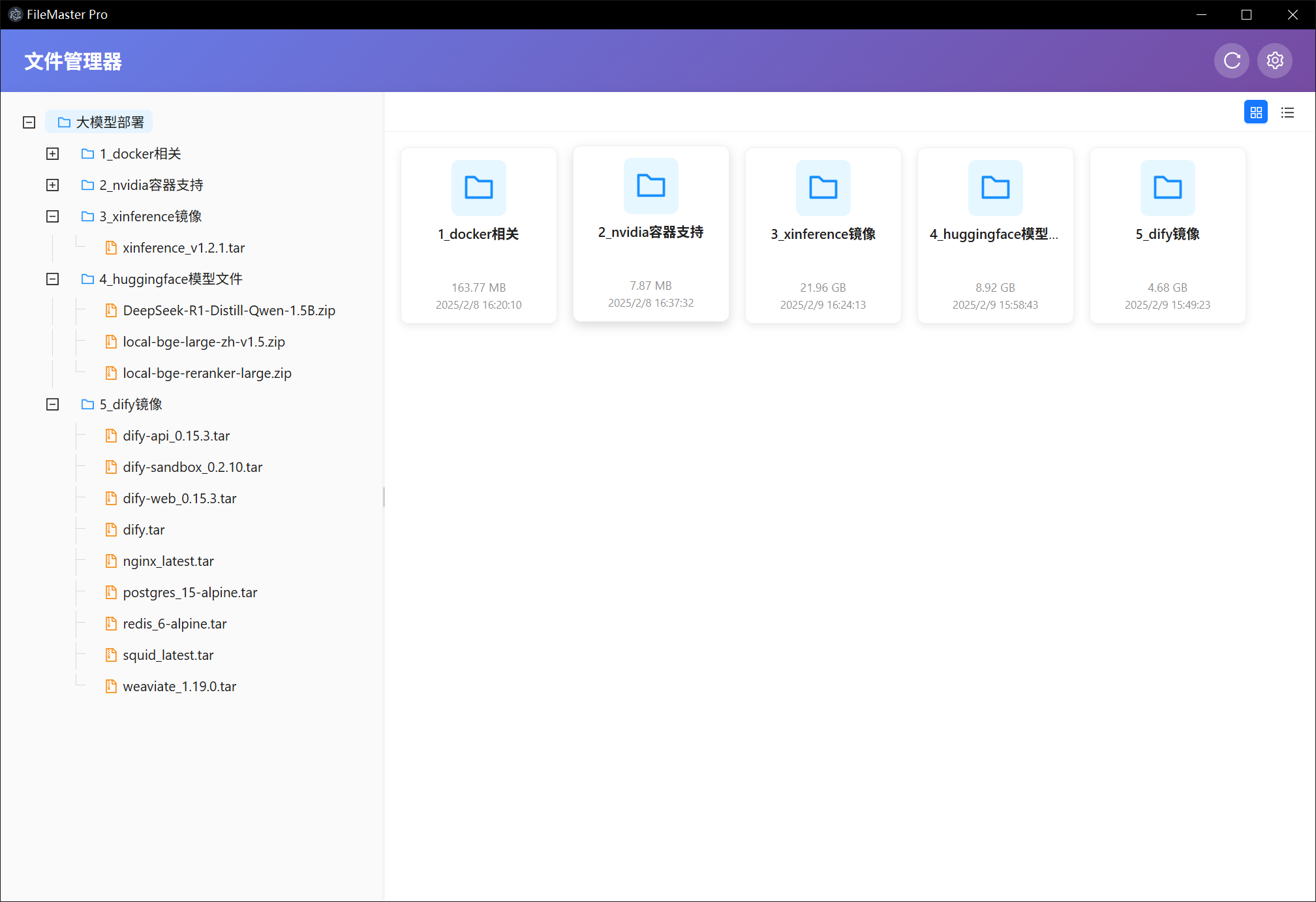Click folder icon of 4_huggingface模型 card
The image size is (1316, 902).
click(996, 187)
